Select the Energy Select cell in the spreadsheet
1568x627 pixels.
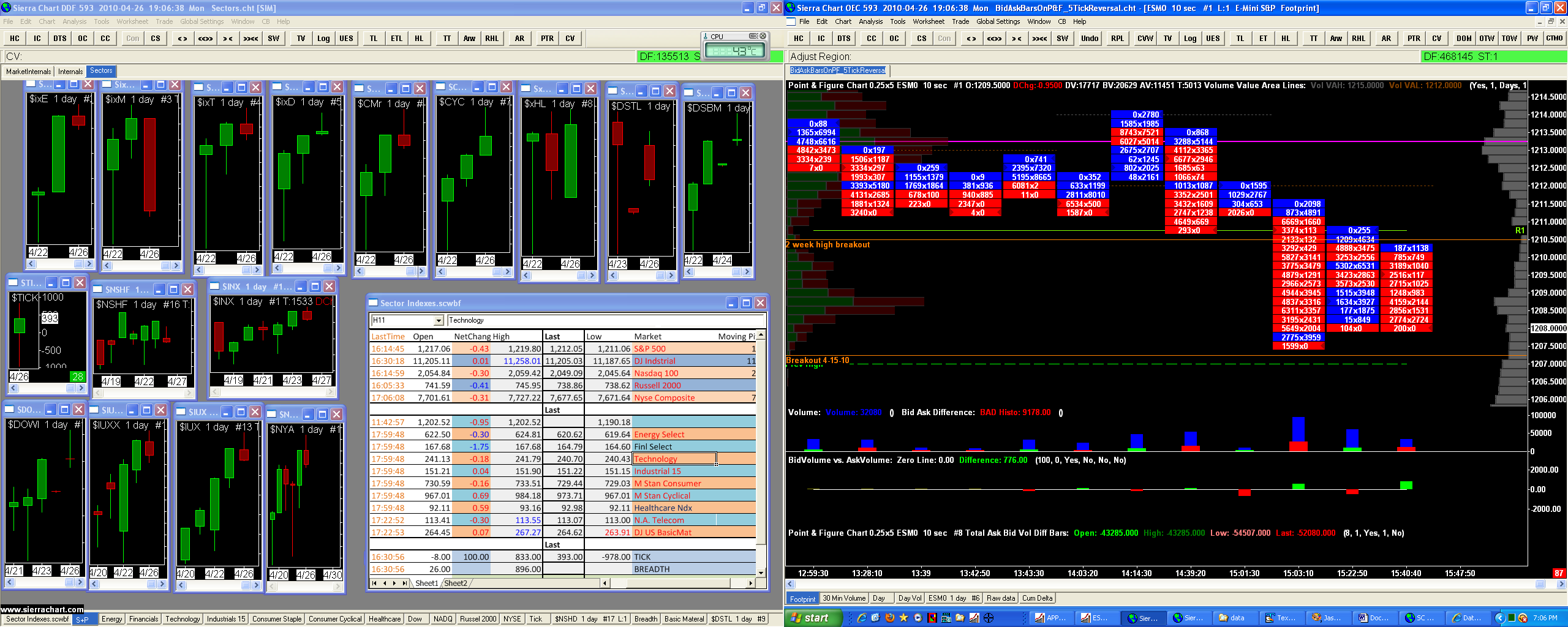tap(674, 435)
